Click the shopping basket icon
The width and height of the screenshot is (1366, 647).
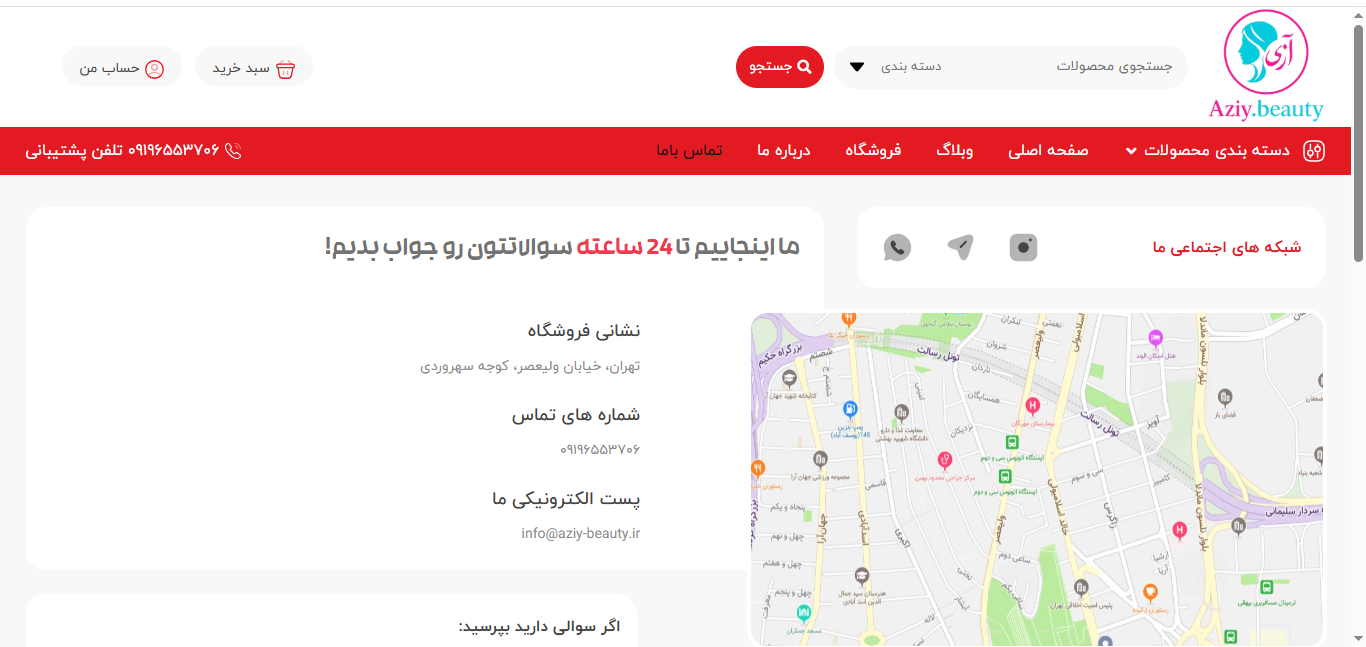click(x=286, y=69)
